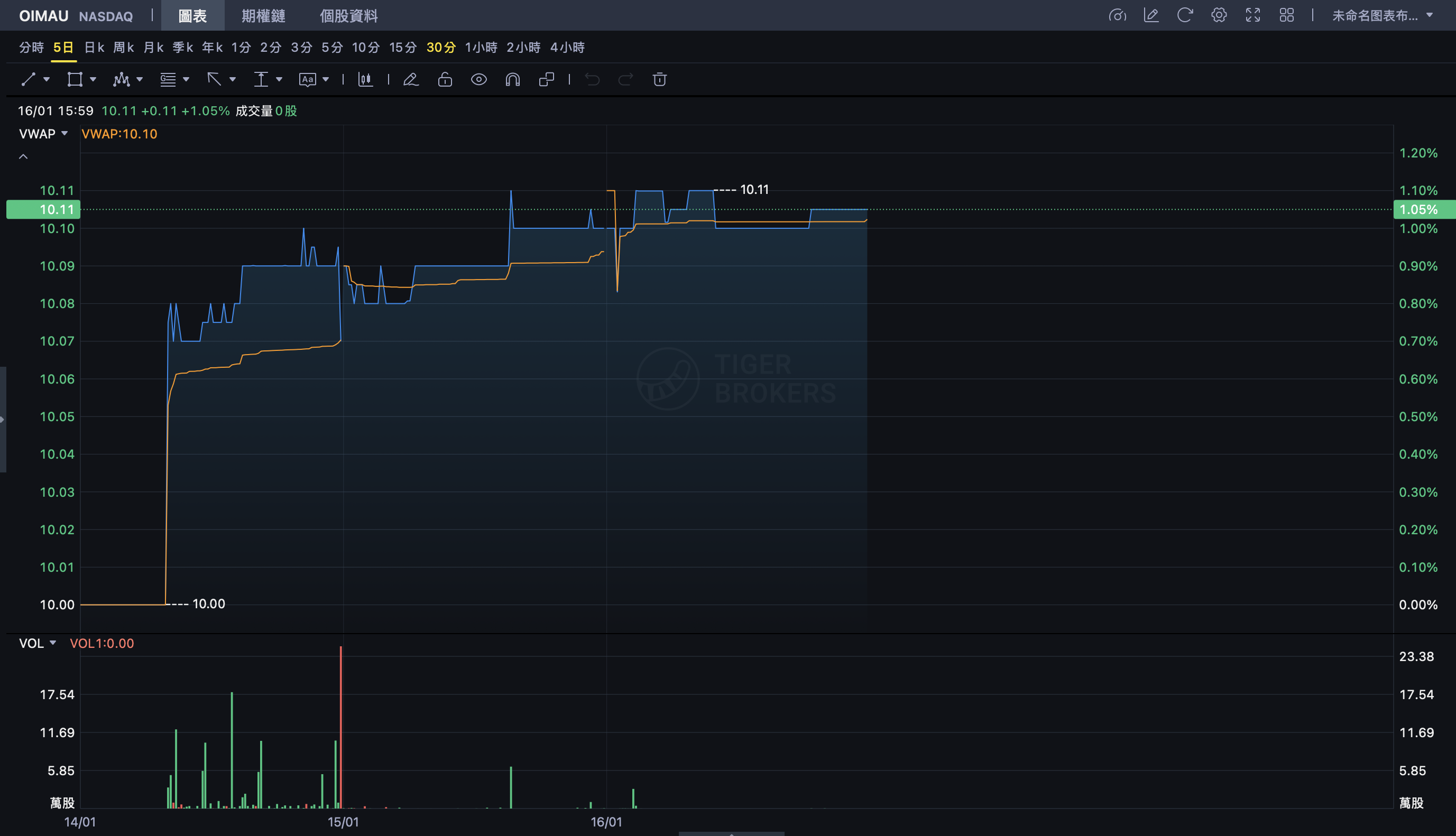Select the rectangle shape drawing tool
The image size is (1456, 836).
point(75,79)
